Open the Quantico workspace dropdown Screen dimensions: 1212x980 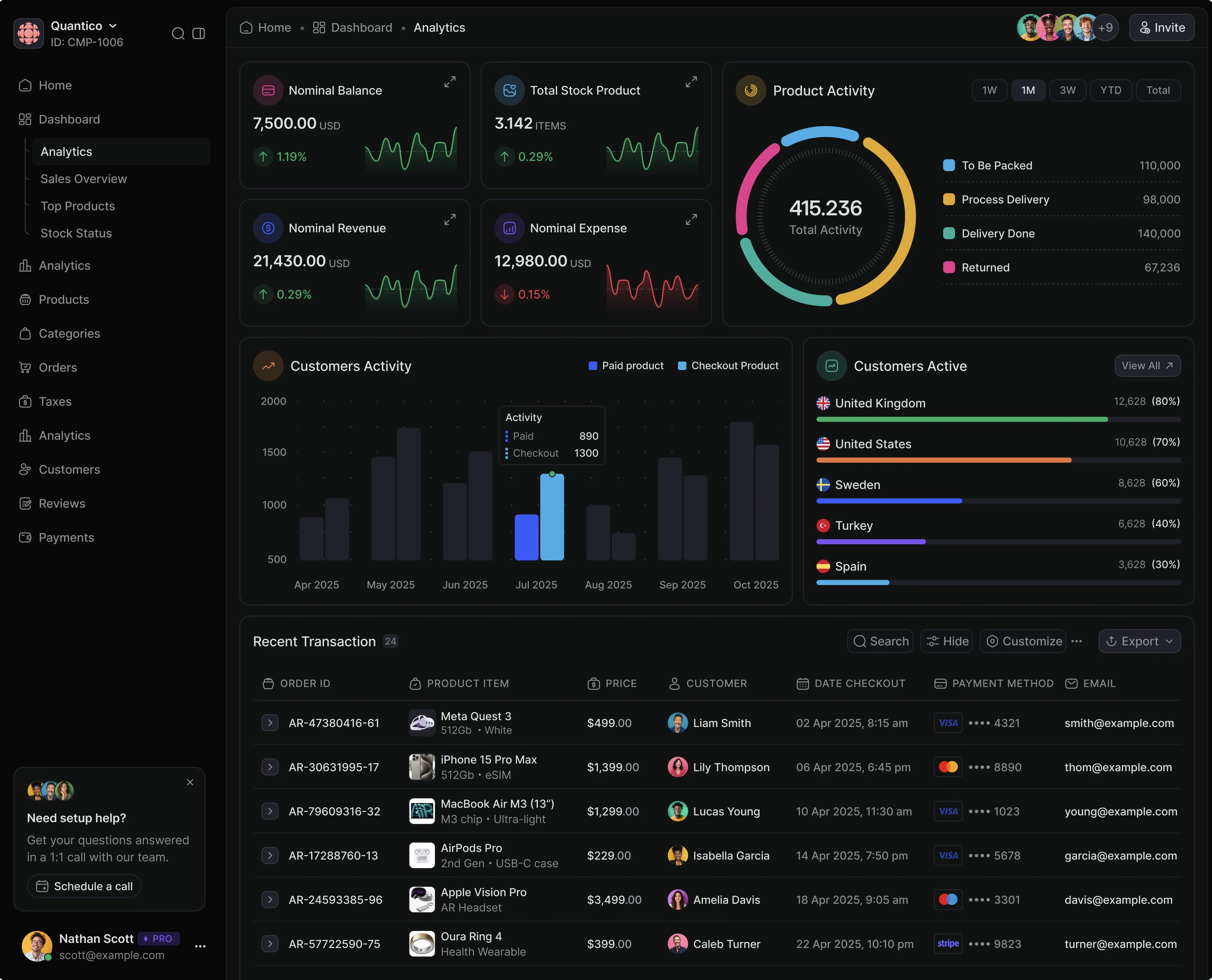tap(112, 26)
